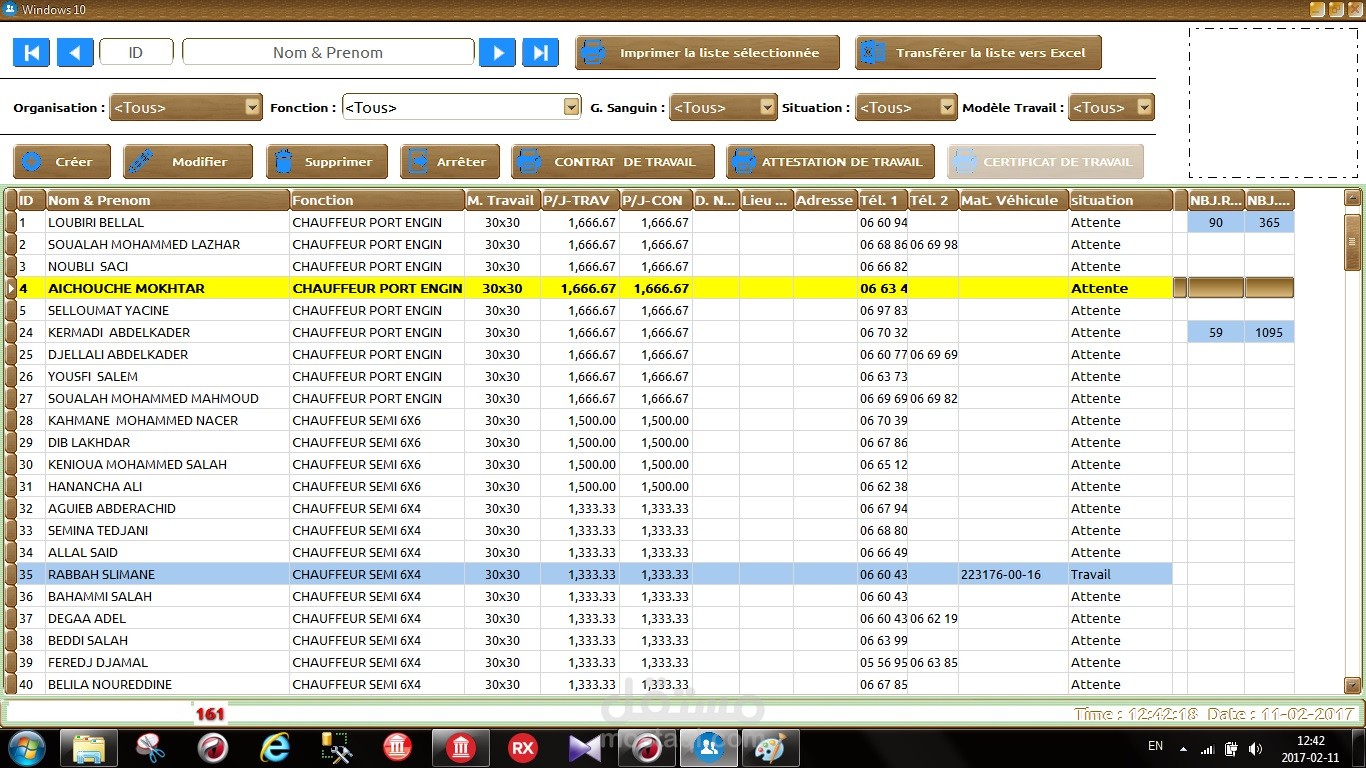Select the KERMADI ABDELKADER name
This screenshot has width=1366, height=768.
[x=119, y=332]
